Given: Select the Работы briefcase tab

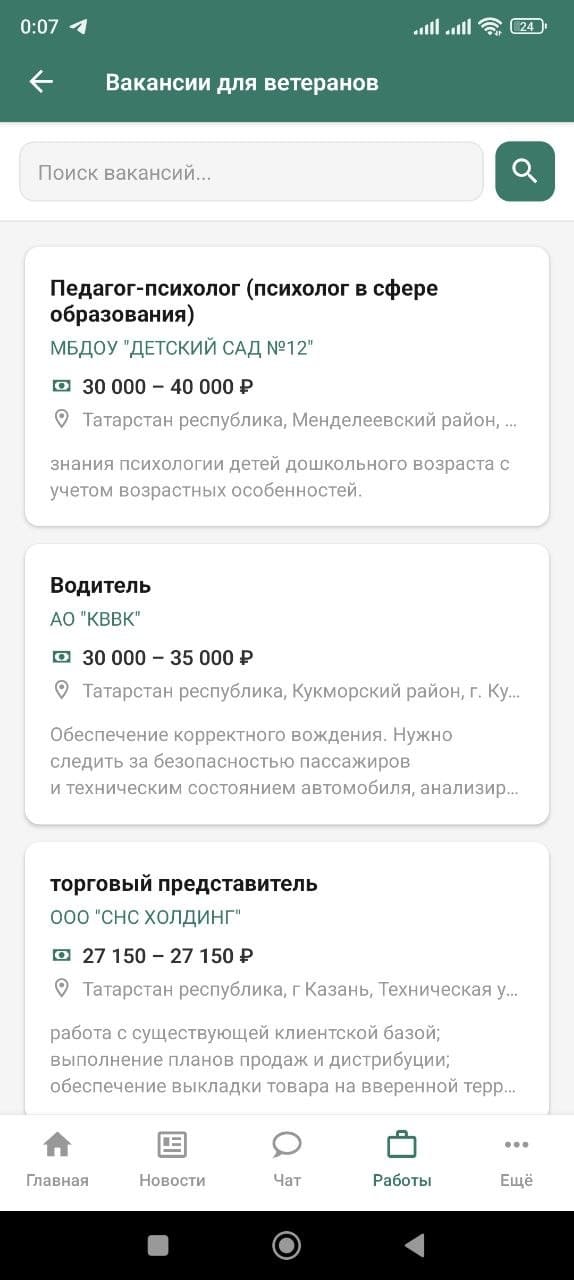Looking at the screenshot, I should (x=402, y=1160).
